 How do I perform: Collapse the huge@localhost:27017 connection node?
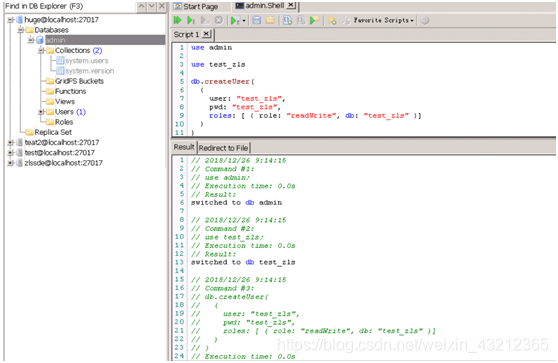(x=11, y=20)
